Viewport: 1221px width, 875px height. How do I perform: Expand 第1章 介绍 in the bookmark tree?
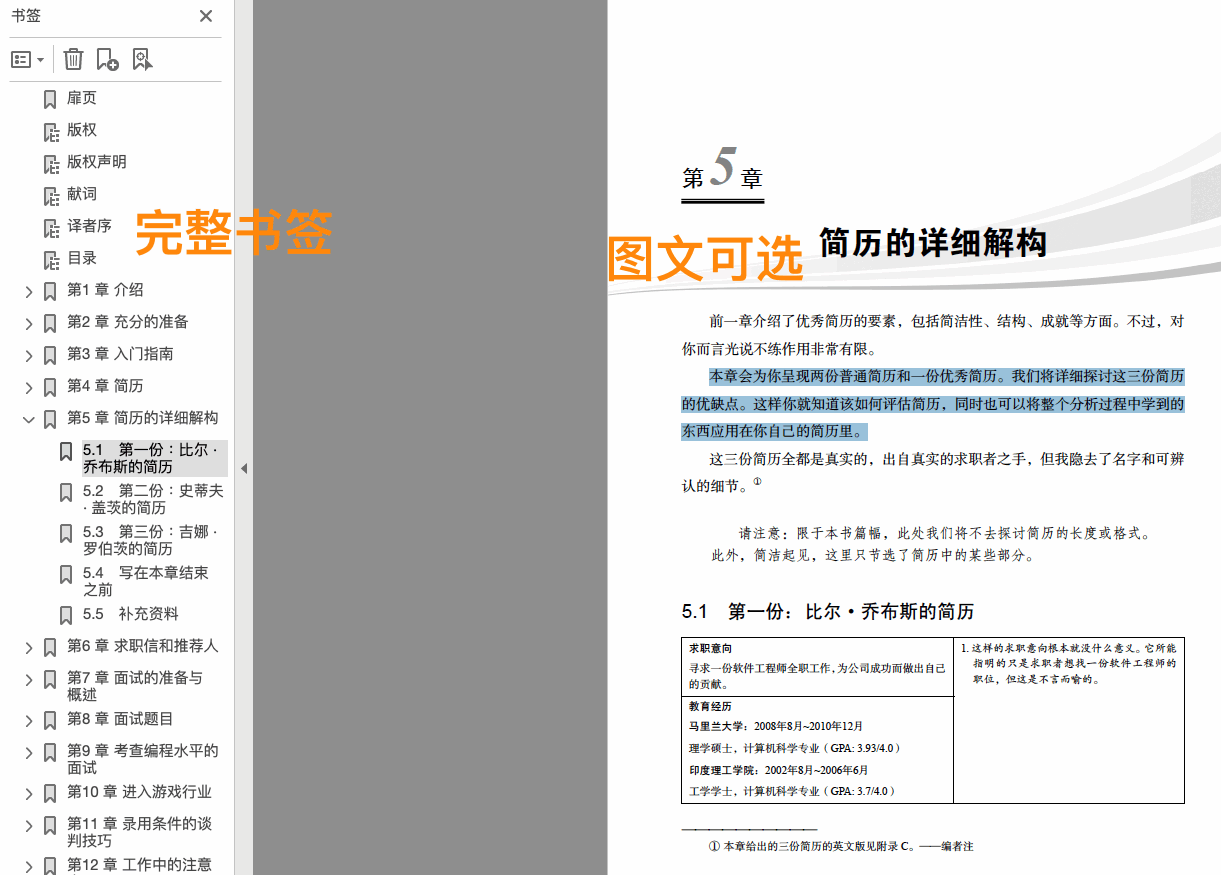pos(29,290)
